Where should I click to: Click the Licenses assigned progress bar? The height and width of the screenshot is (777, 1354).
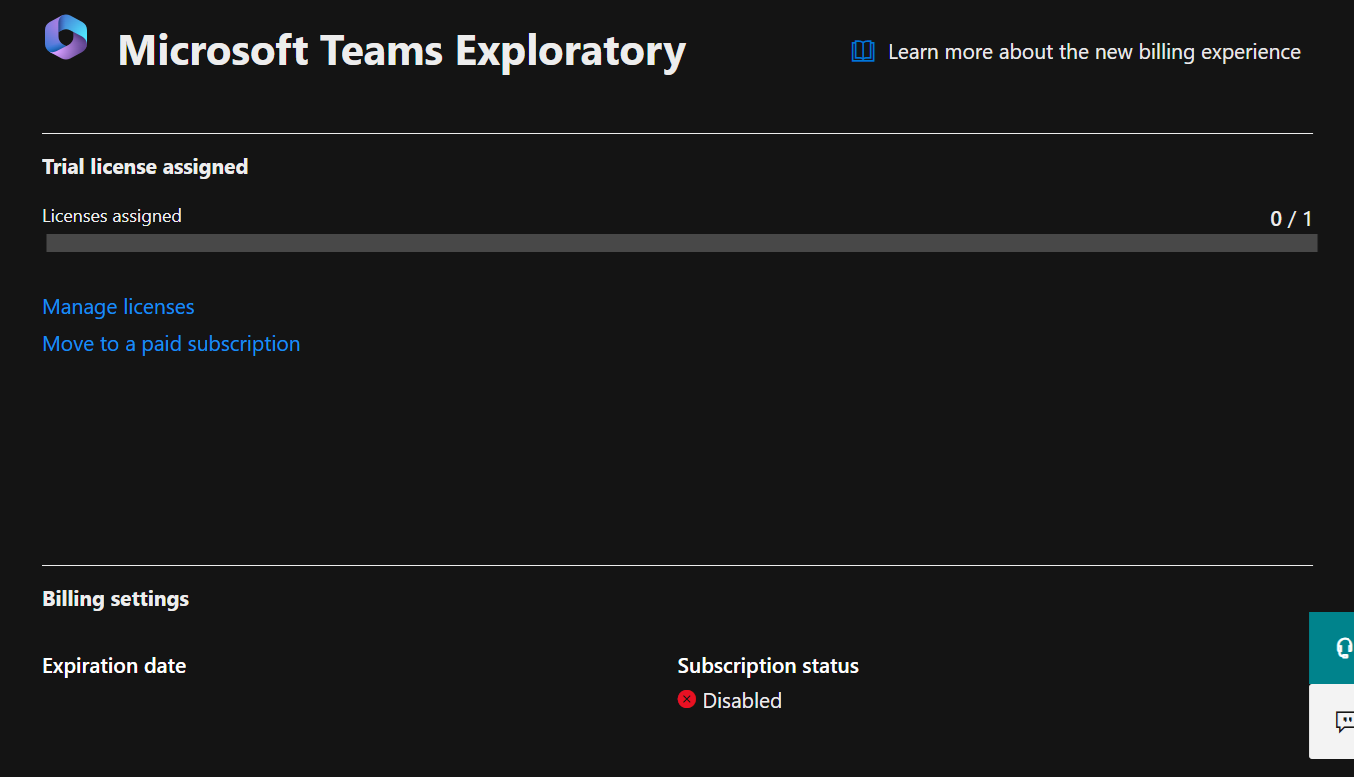pos(681,243)
